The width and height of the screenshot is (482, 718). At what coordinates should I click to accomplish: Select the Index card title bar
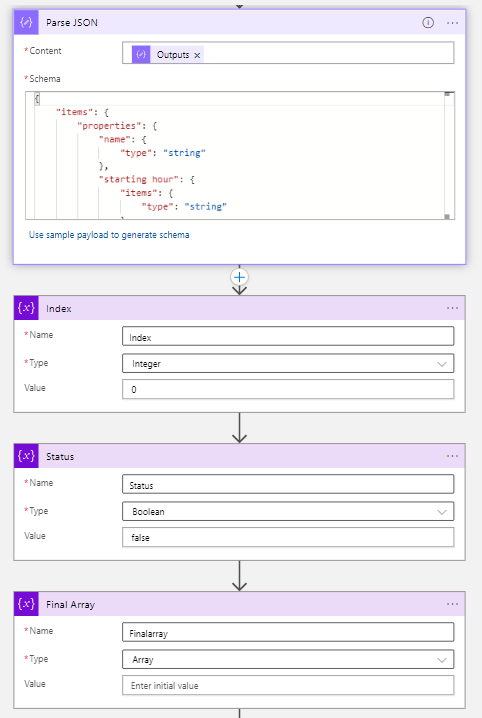coord(239,308)
